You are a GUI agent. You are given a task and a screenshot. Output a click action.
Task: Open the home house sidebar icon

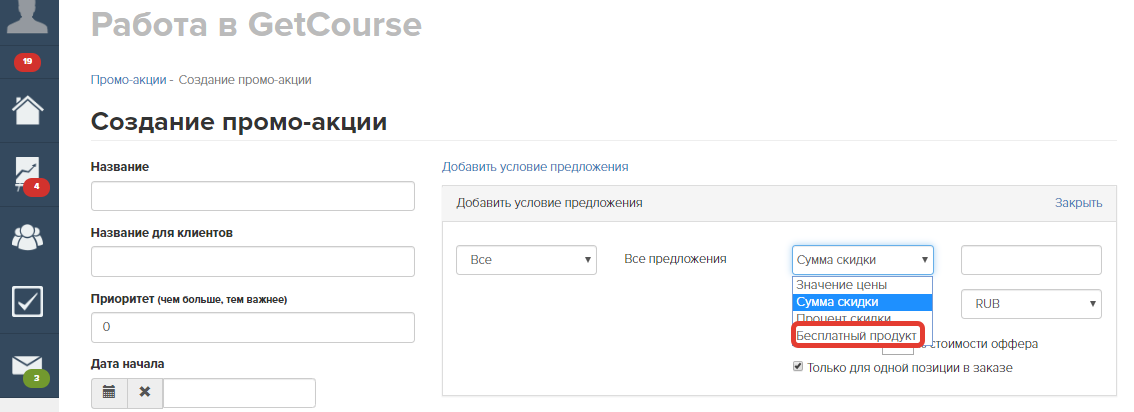pyautogui.click(x=28, y=109)
